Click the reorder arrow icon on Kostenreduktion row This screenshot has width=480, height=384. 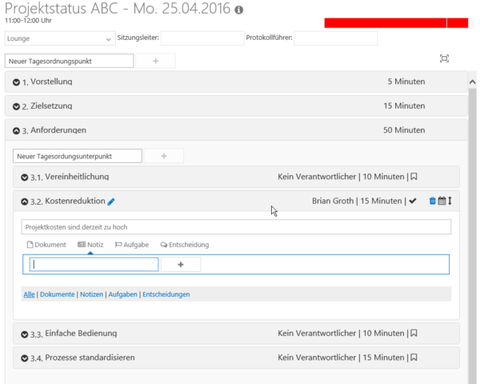[x=450, y=201]
